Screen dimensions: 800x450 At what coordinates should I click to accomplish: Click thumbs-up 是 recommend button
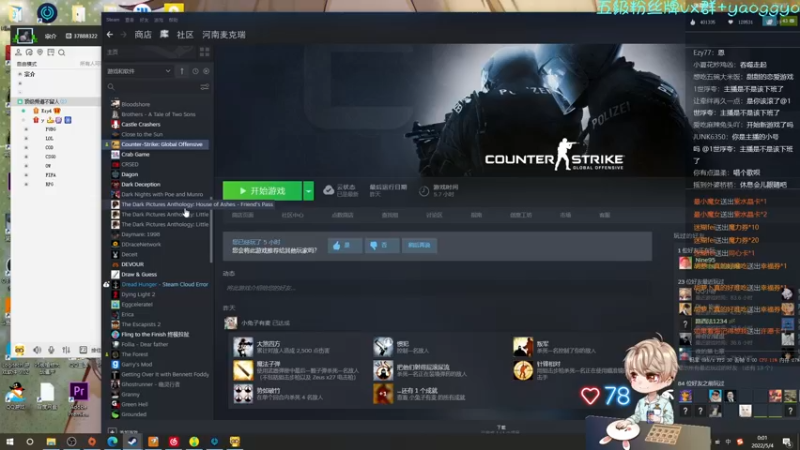344,245
